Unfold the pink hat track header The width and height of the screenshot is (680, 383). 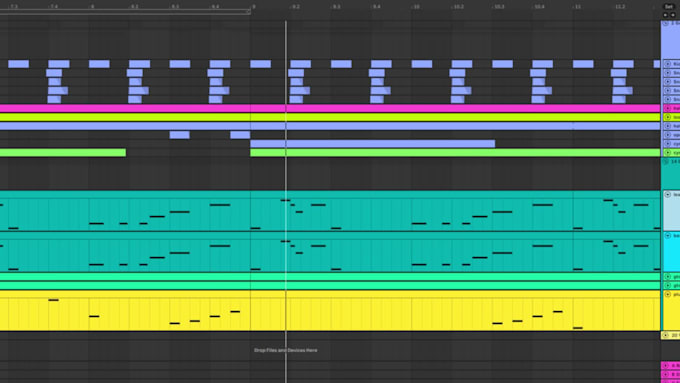point(668,108)
